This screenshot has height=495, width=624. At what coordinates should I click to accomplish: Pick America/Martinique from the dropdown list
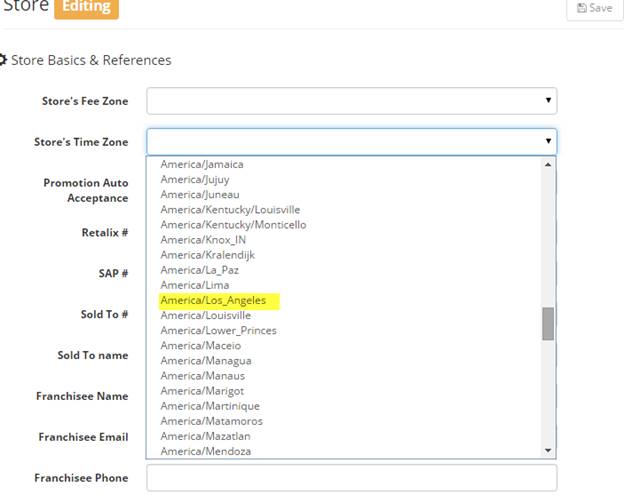coord(208,406)
